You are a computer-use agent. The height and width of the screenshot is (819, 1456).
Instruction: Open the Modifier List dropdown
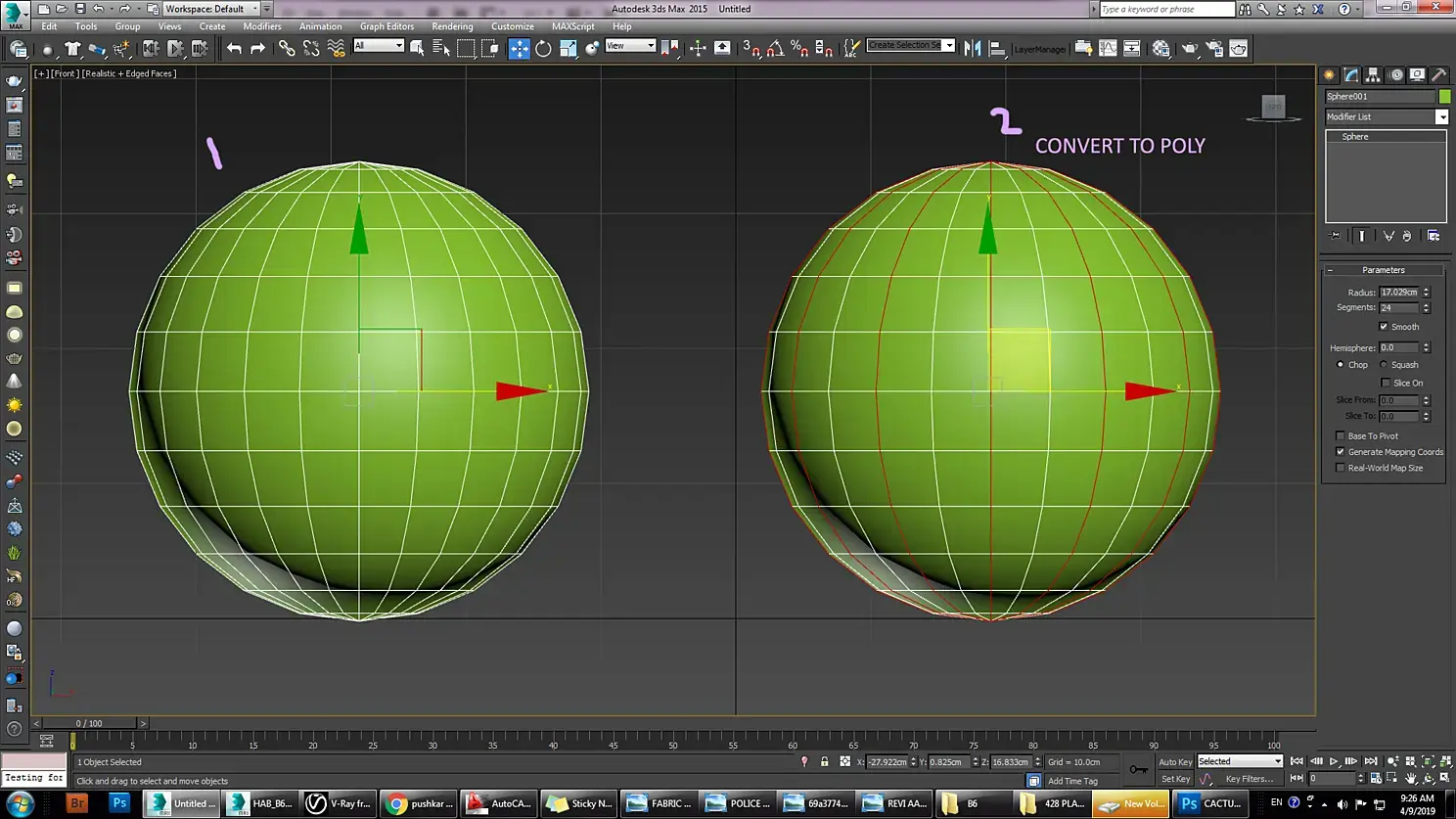[x=1441, y=117]
